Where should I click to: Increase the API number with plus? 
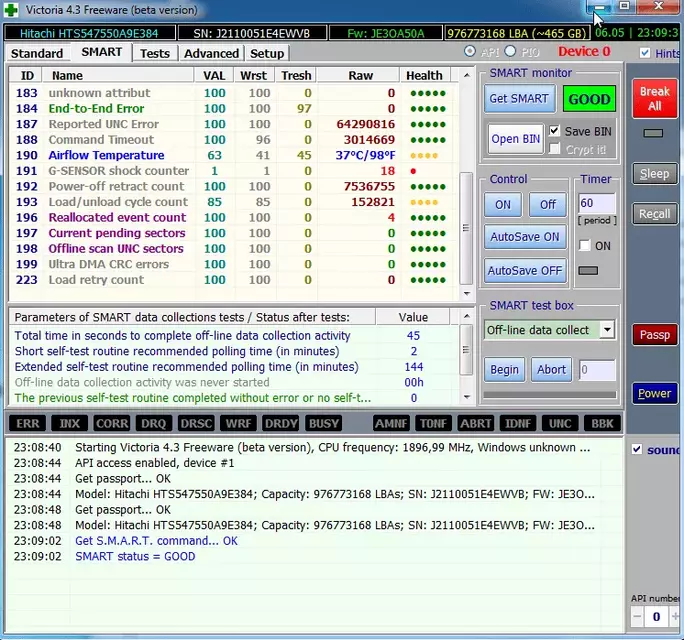pos(675,616)
